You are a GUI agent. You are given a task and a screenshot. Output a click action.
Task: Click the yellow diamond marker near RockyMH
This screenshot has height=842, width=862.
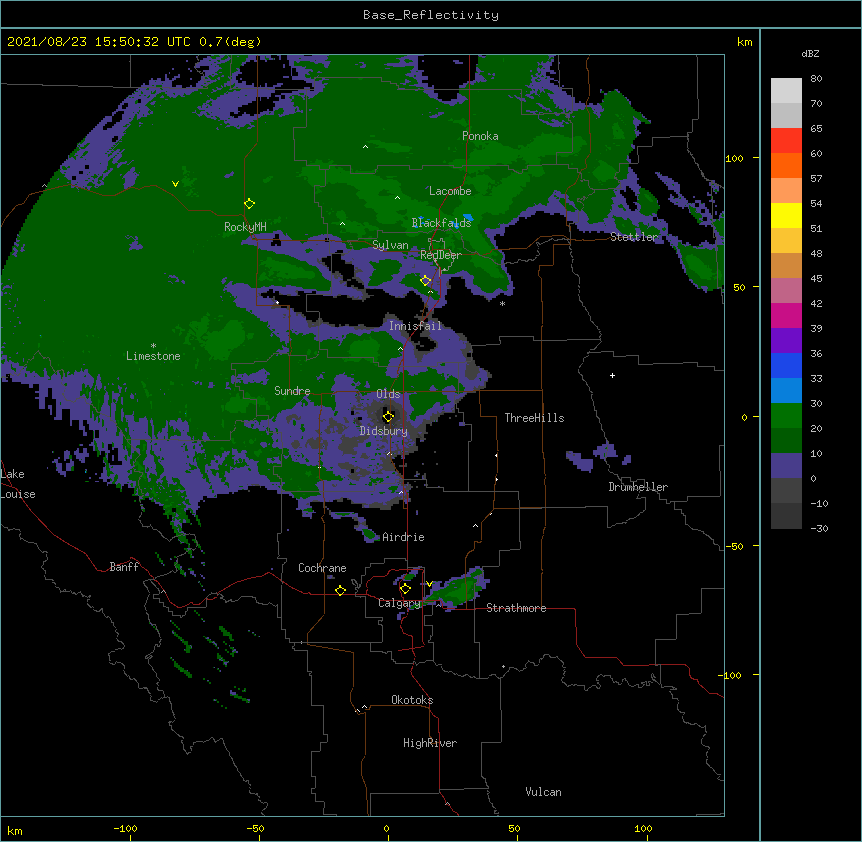point(249,204)
